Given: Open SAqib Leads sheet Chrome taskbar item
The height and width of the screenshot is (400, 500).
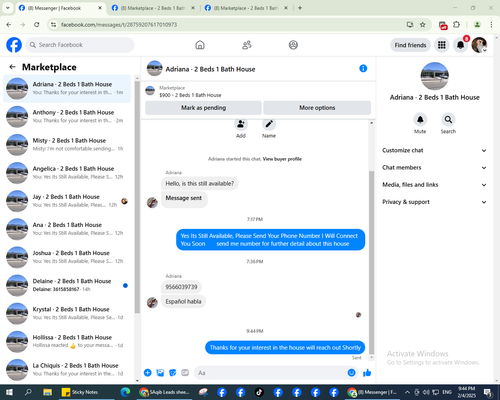Looking at the screenshot, I should coord(165,392).
